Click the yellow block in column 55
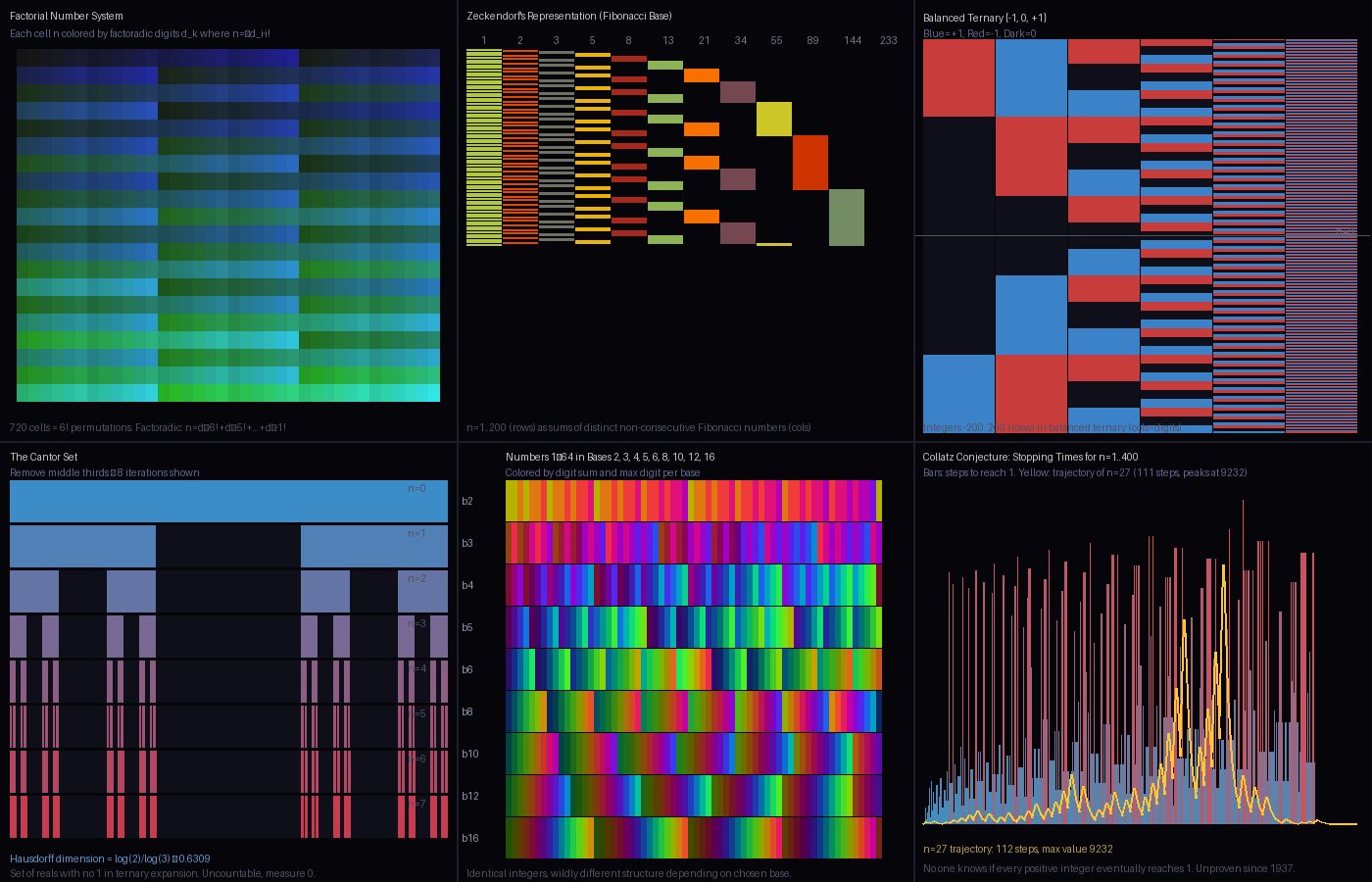 point(773,119)
